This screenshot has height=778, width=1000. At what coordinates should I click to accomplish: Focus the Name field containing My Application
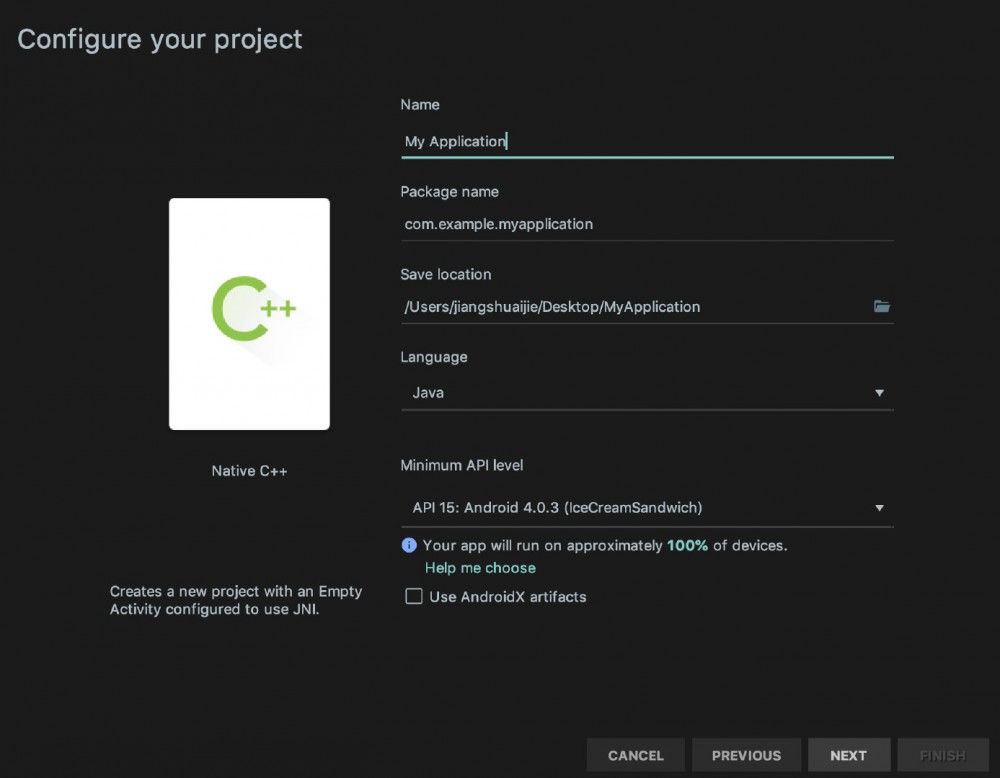[x=646, y=141]
